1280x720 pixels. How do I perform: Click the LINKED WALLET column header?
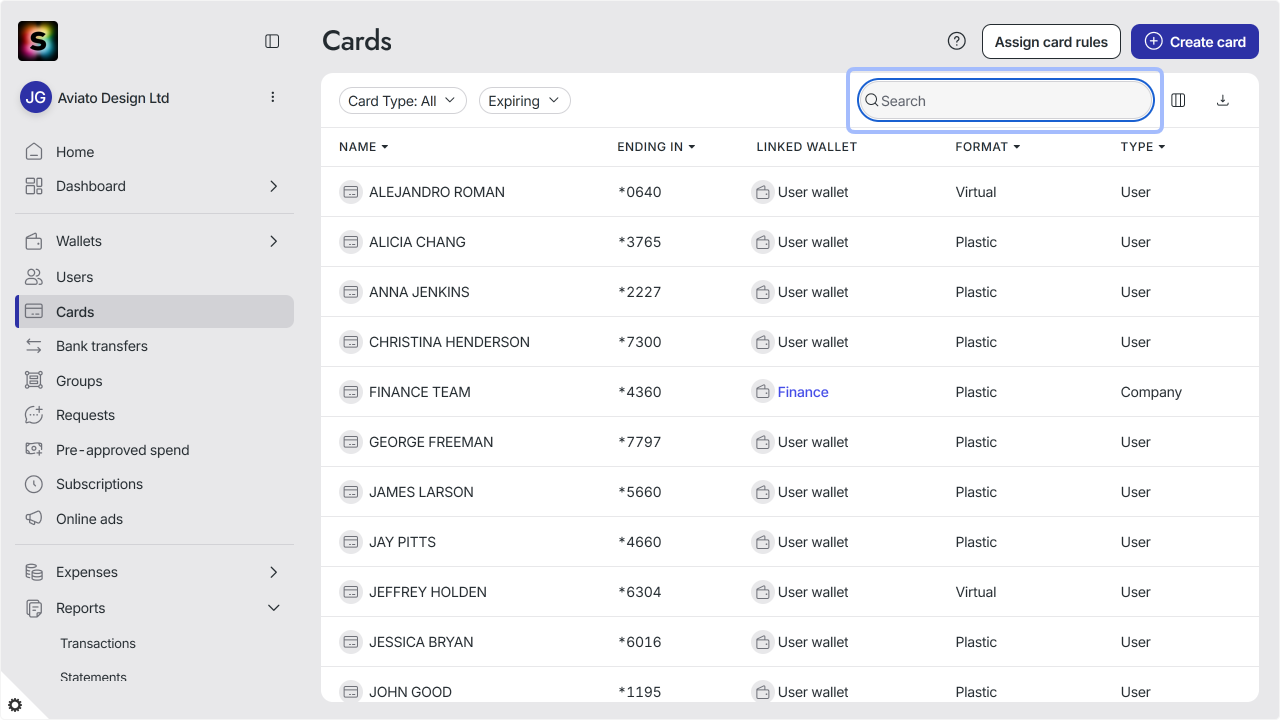click(807, 147)
